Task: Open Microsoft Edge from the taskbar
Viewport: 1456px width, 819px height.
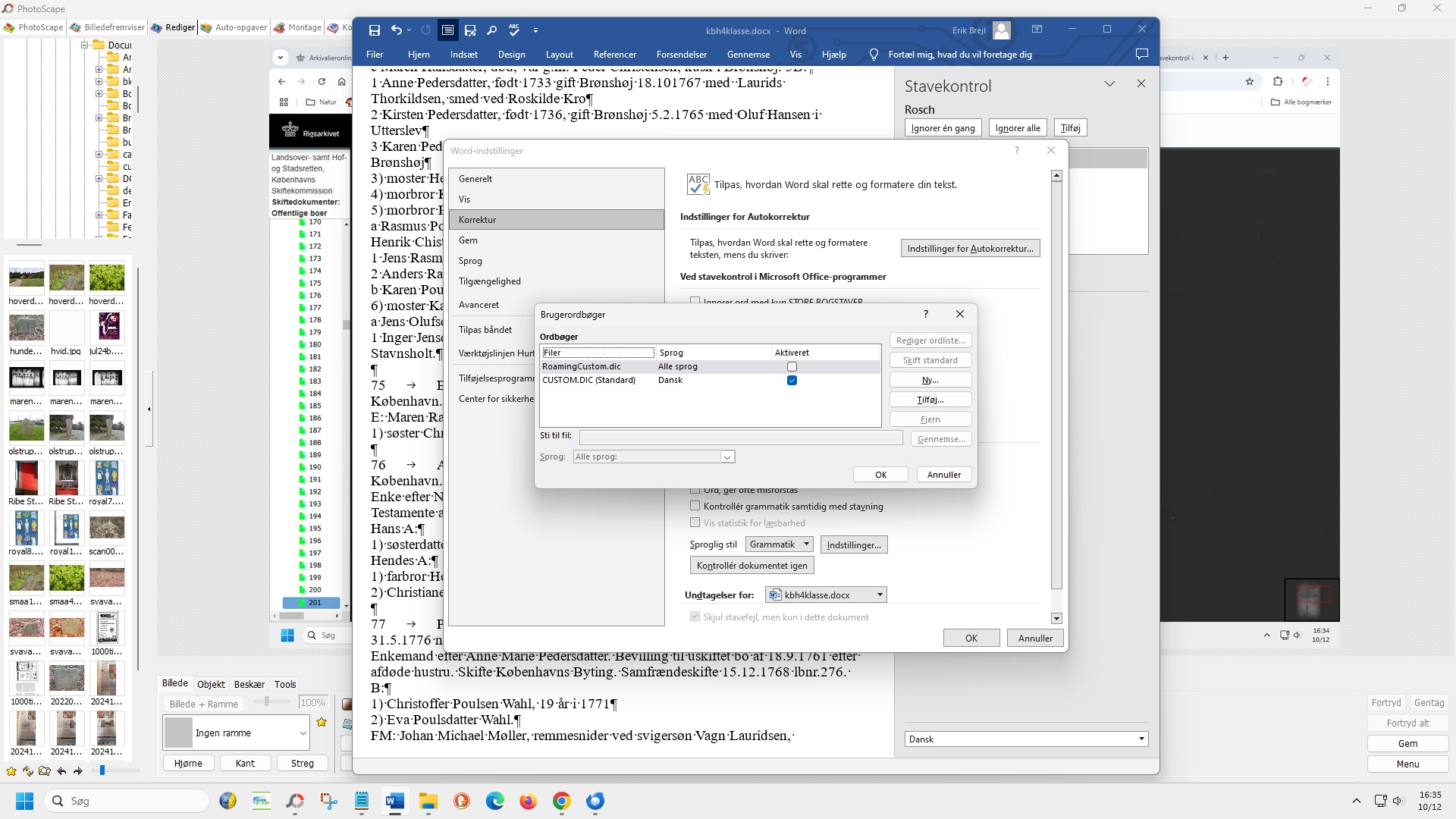Action: point(494,801)
